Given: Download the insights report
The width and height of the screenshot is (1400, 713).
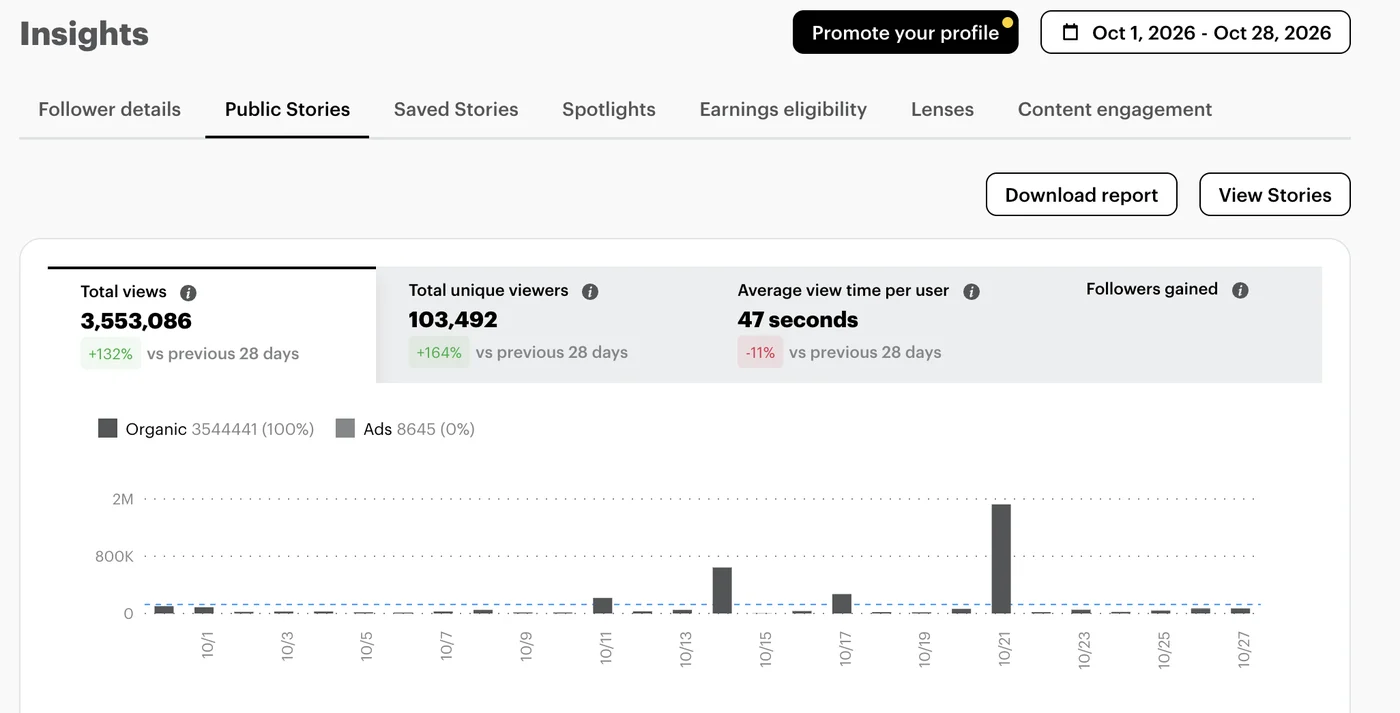Looking at the screenshot, I should tap(1081, 195).
